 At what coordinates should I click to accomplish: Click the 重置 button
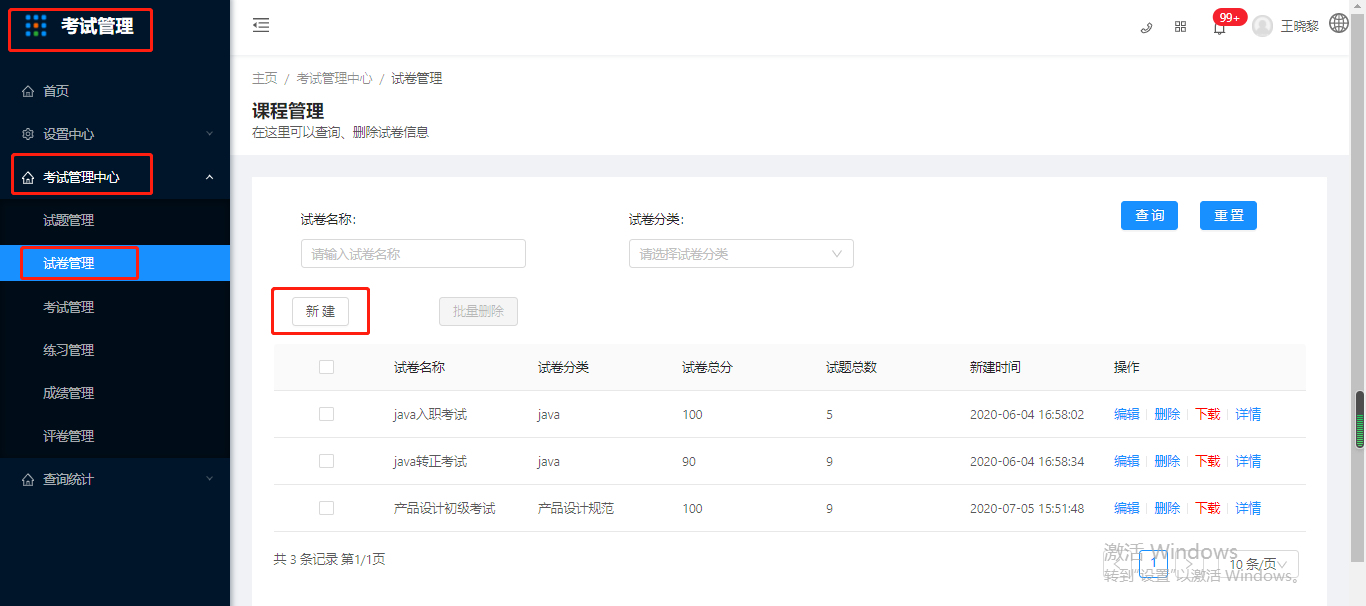click(1228, 215)
